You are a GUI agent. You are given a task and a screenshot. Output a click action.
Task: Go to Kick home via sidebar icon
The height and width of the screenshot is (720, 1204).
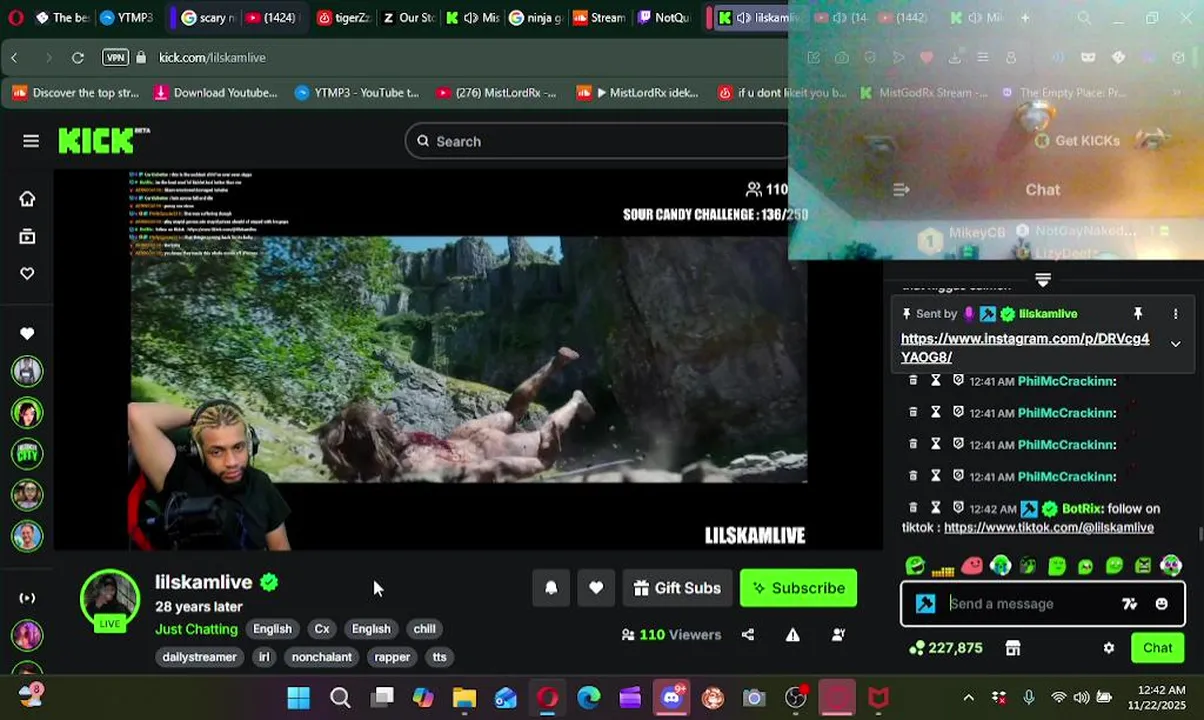coord(27,199)
